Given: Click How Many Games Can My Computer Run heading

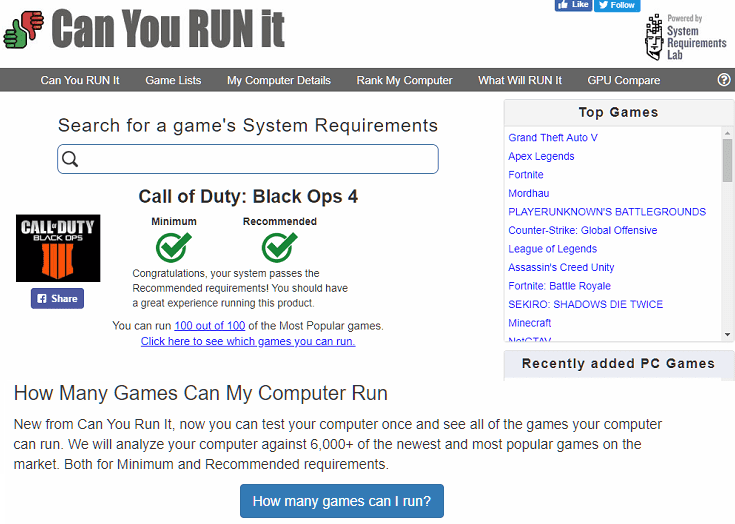Looking at the screenshot, I should click(x=201, y=393).
